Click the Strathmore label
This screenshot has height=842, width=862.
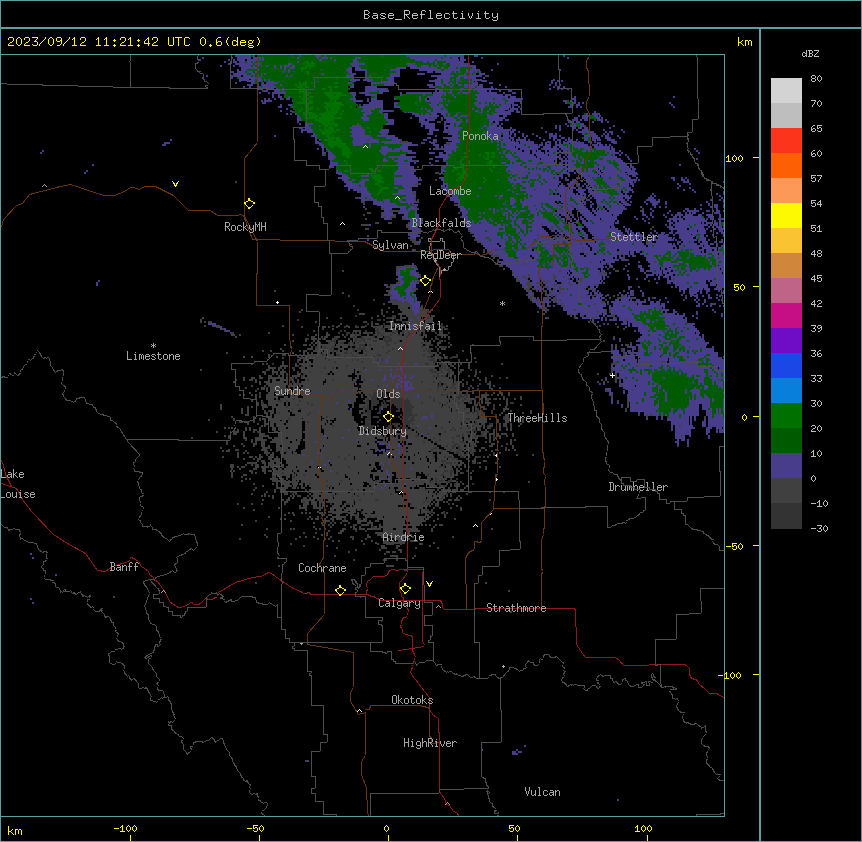point(516,608)
